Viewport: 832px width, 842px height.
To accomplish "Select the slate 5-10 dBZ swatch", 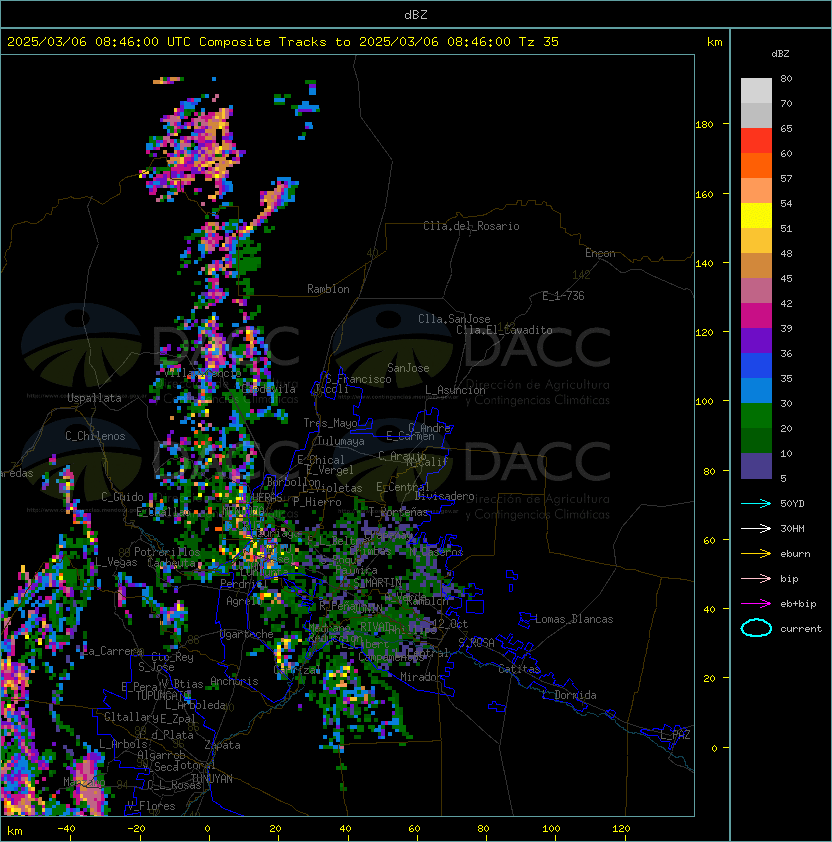I will click(x=756, y=466).
